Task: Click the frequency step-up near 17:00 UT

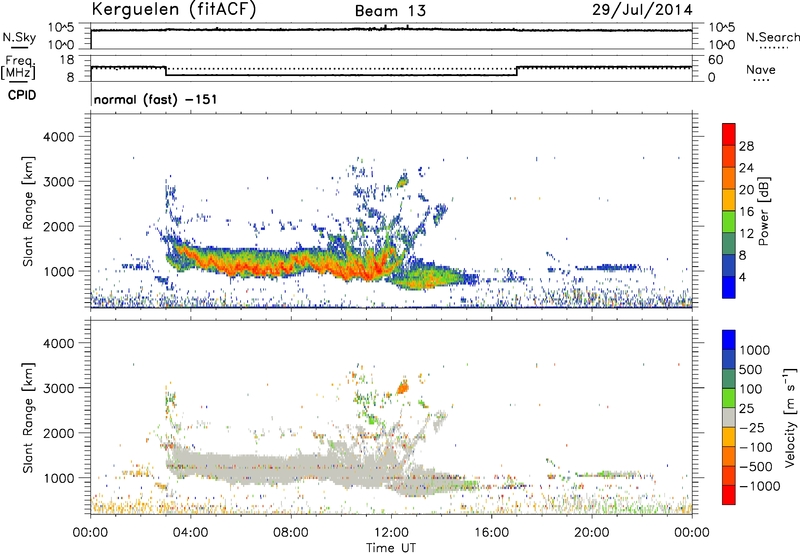Action: pyautogui.click(x=517, y=71)
